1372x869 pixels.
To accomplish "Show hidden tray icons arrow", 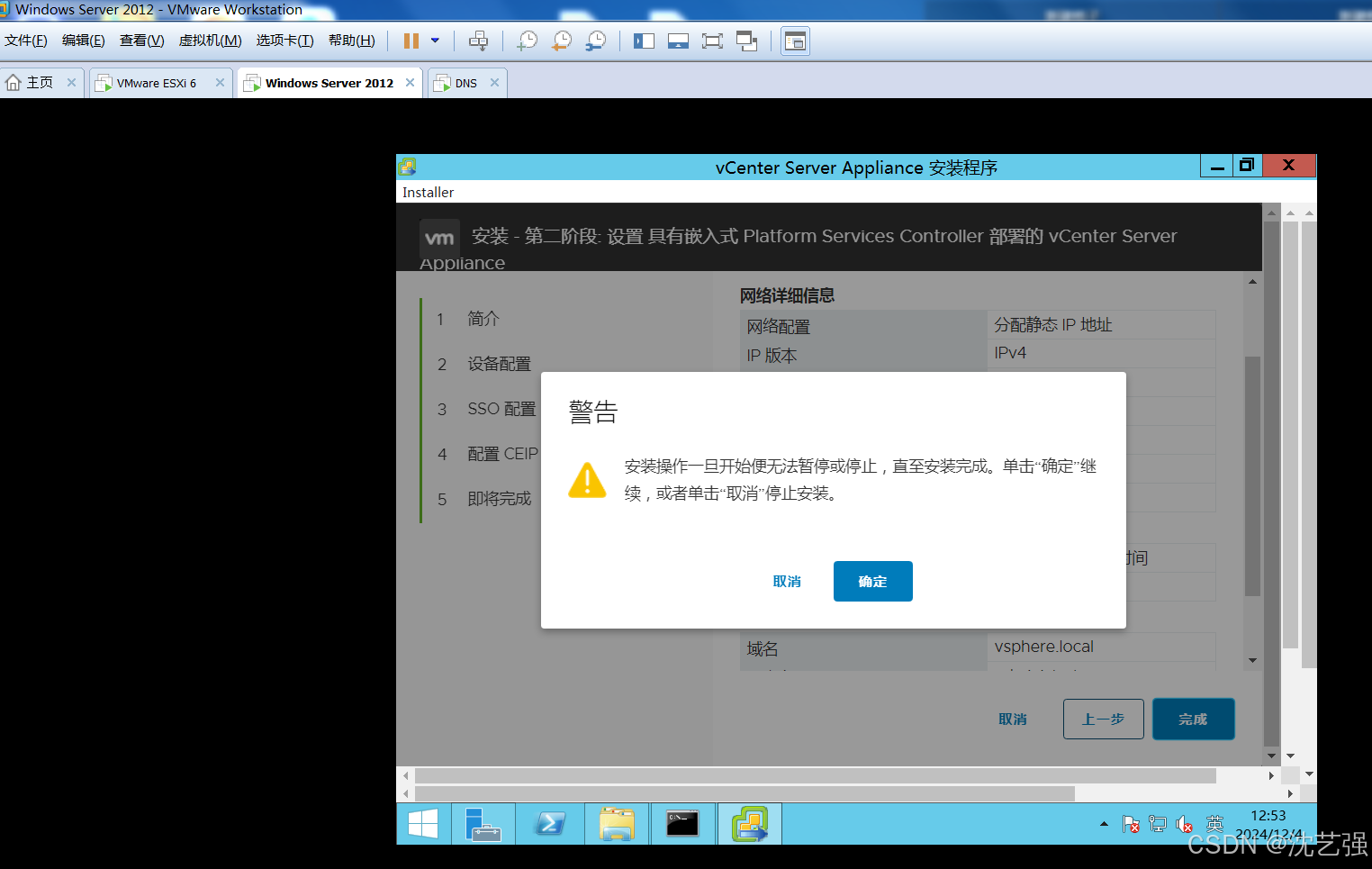I will coord(1104,824).
